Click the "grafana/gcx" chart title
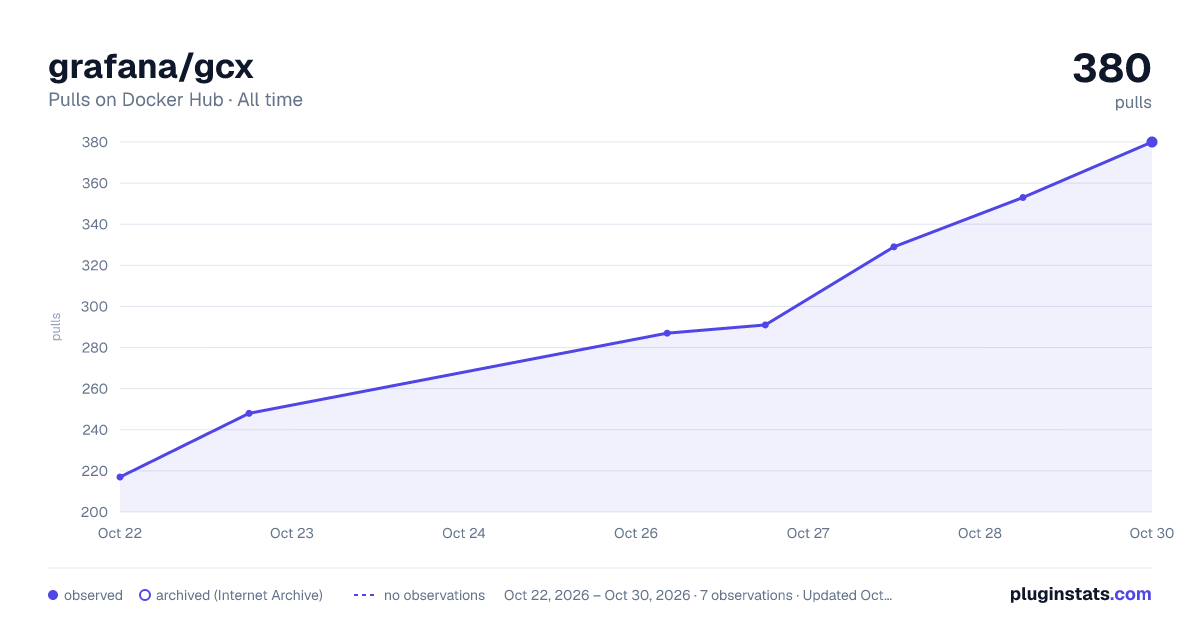The width and height of the screenshot is (1200, 630). tap(151, 67)
